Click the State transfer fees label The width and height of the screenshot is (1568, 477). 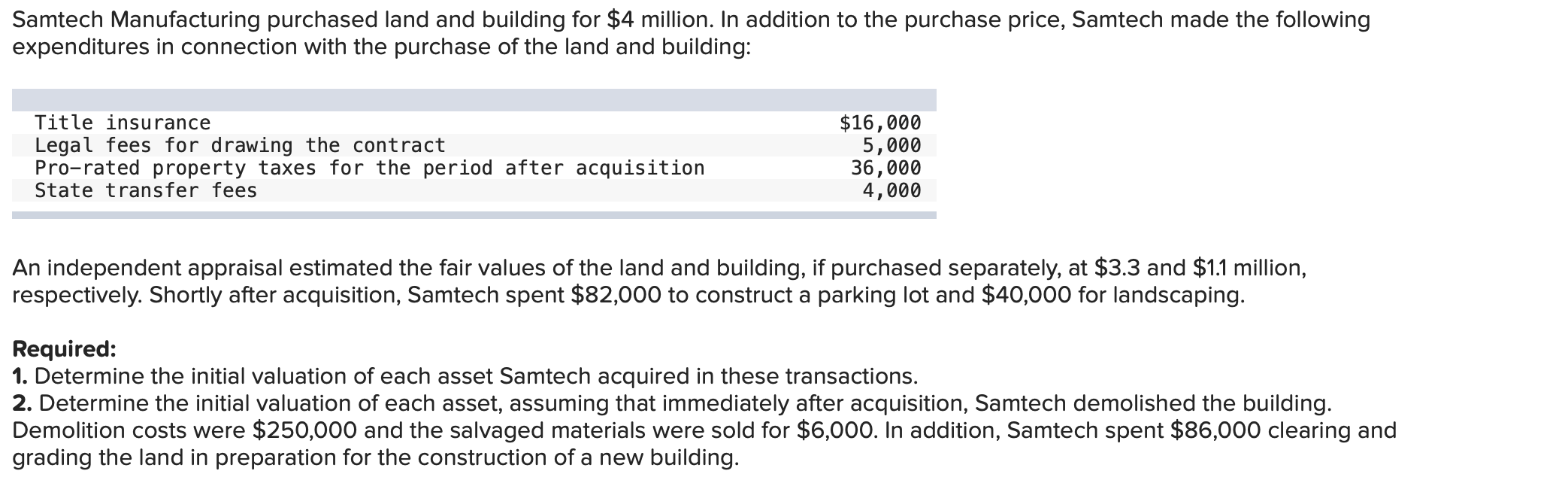click(146, 190)
